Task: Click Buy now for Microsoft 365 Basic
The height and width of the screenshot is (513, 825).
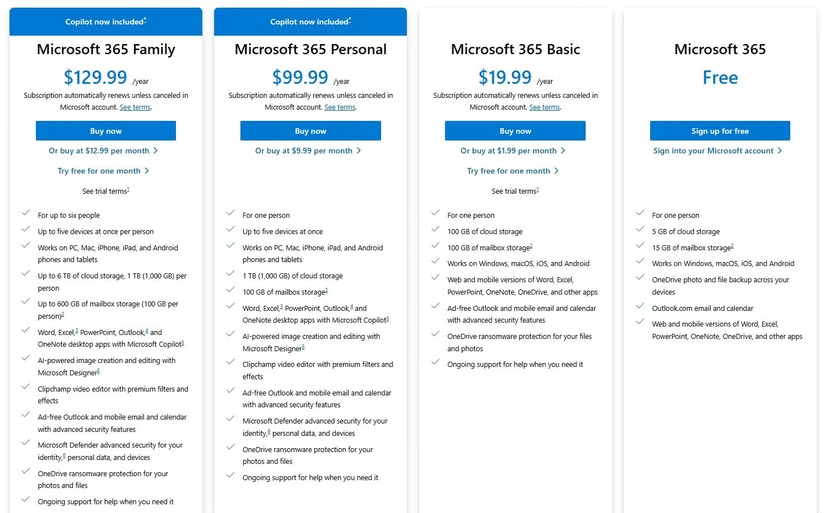Action: [515, 131]
